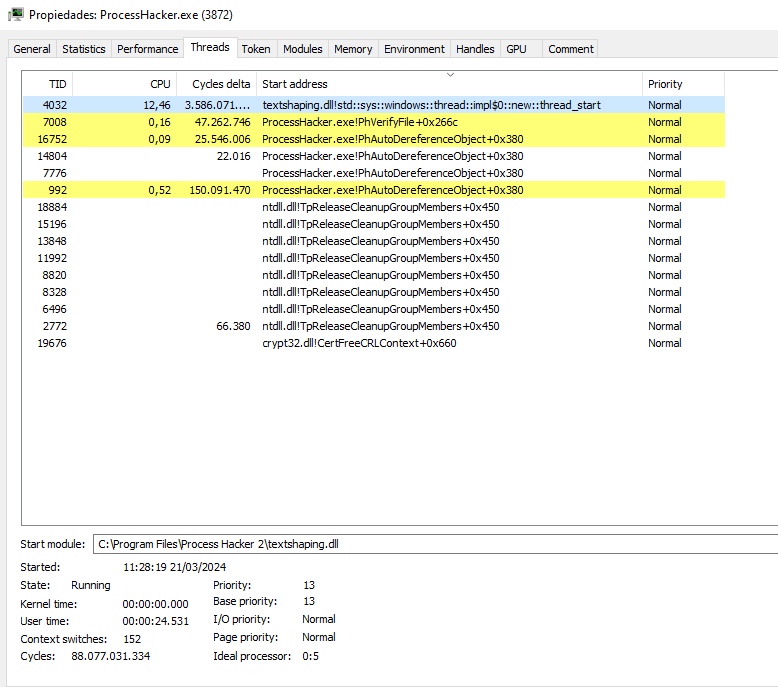Select thread row with TID 11992
Image resolution: width=778 pixels, height=687 pixels.
click(x=374, y=258)
